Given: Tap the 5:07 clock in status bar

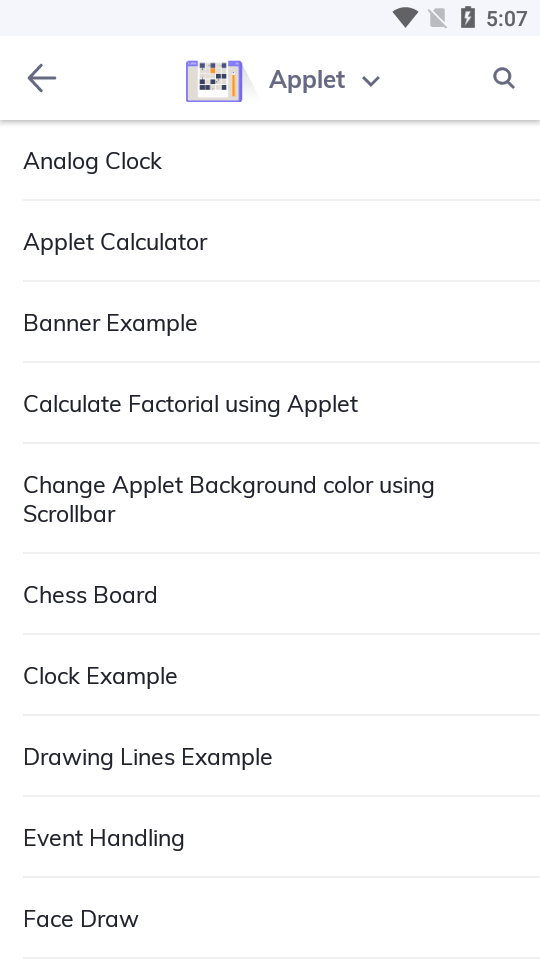Looking at the screenshot, I should click(x=506, y=18).
